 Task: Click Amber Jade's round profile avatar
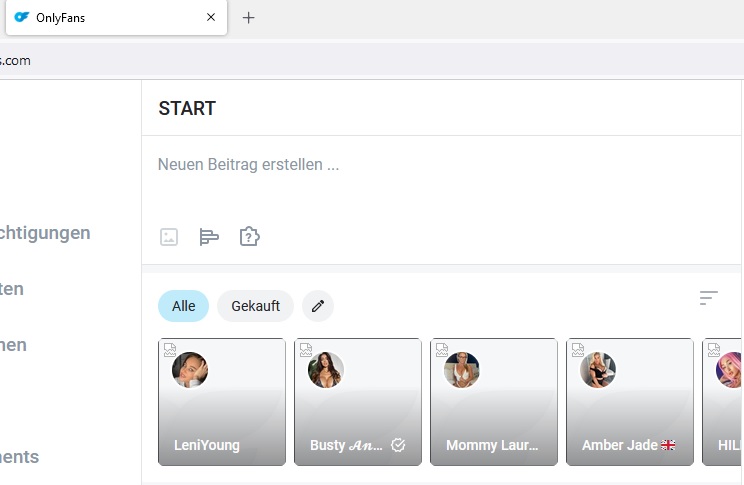598,370
